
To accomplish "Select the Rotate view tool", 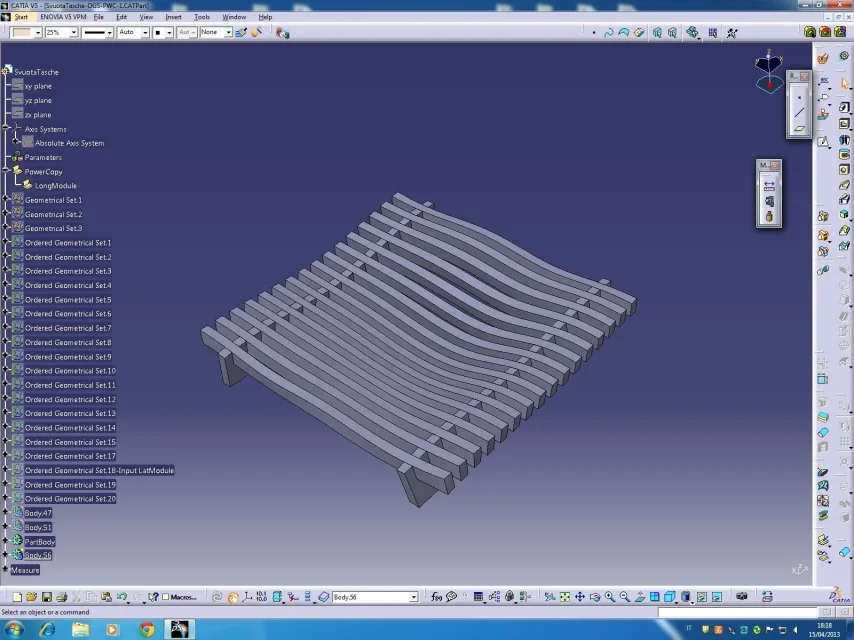I will pyautogui.click(x=595, y=597).
